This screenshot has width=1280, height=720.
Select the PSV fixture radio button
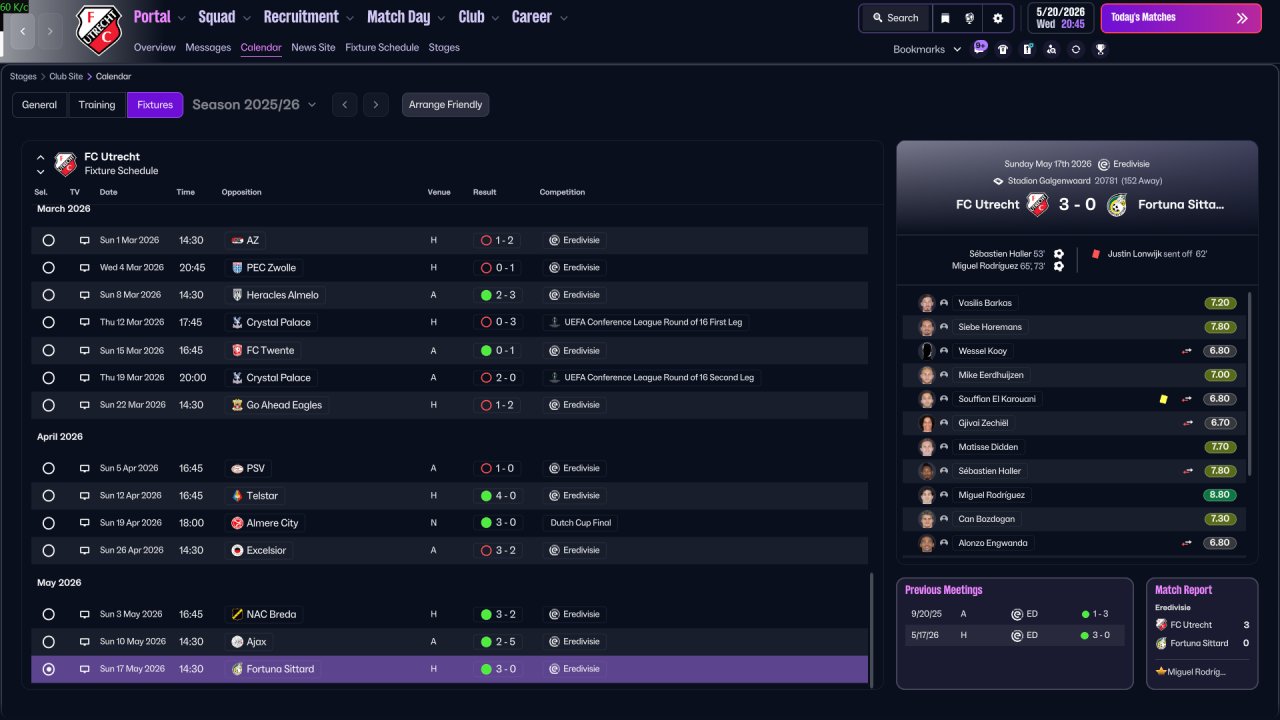48,468
